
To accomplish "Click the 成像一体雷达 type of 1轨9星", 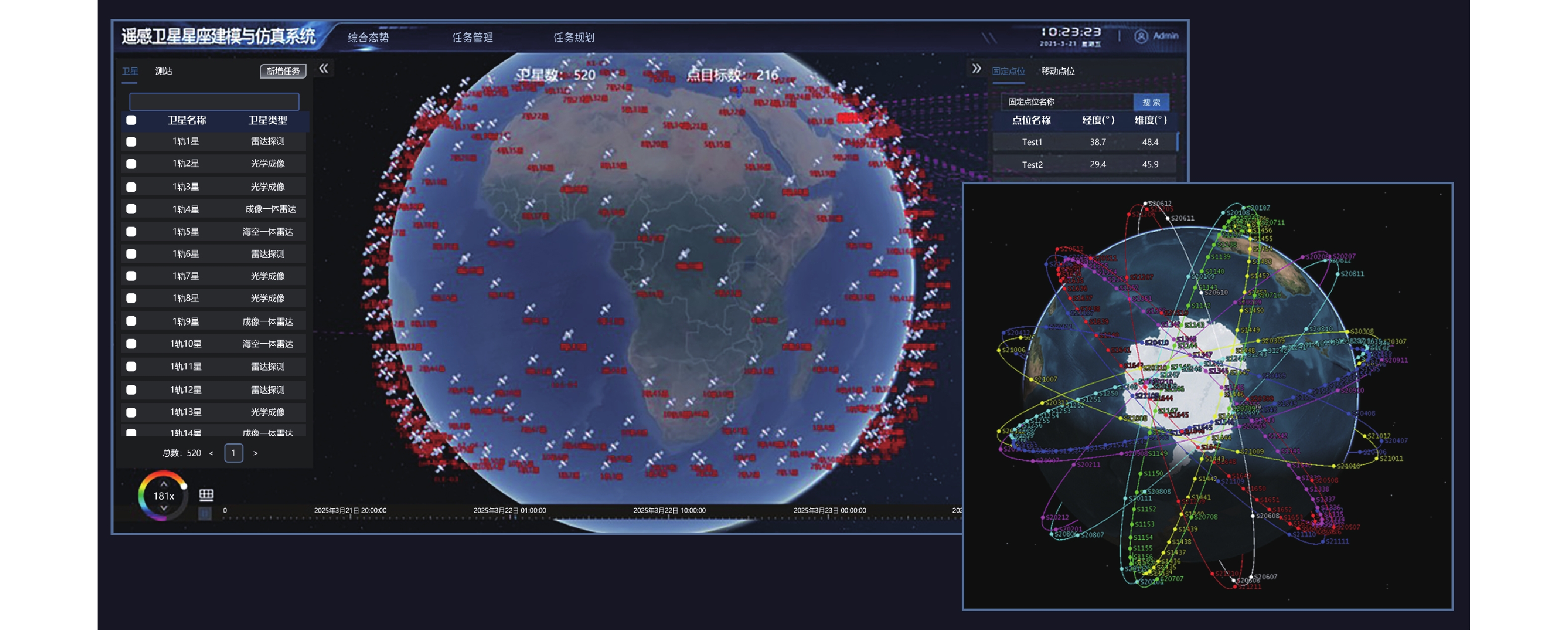I will click(x=268, y=321).
